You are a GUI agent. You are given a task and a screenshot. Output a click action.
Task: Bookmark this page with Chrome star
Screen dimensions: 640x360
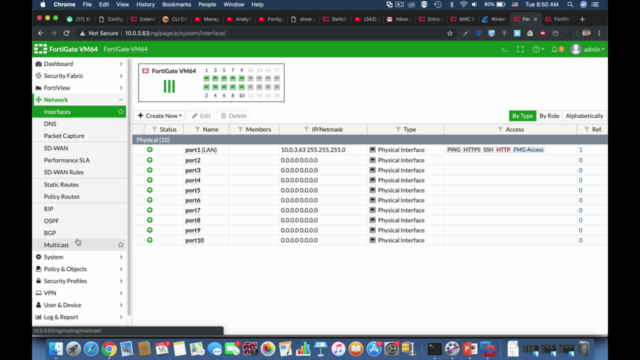pyautogui.click(x=450, y=33)
